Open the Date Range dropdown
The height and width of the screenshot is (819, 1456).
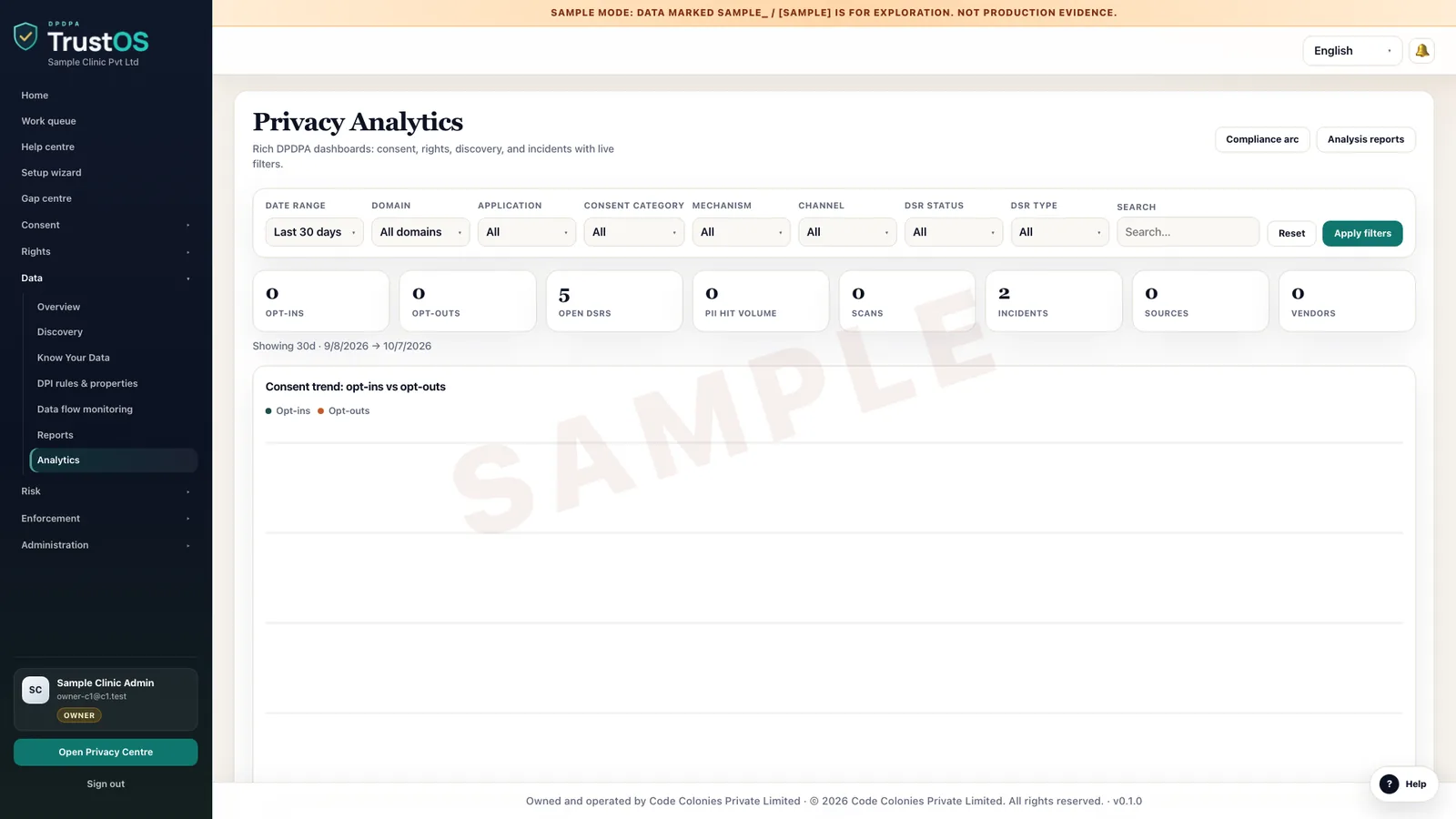click(x=315, y=232)
